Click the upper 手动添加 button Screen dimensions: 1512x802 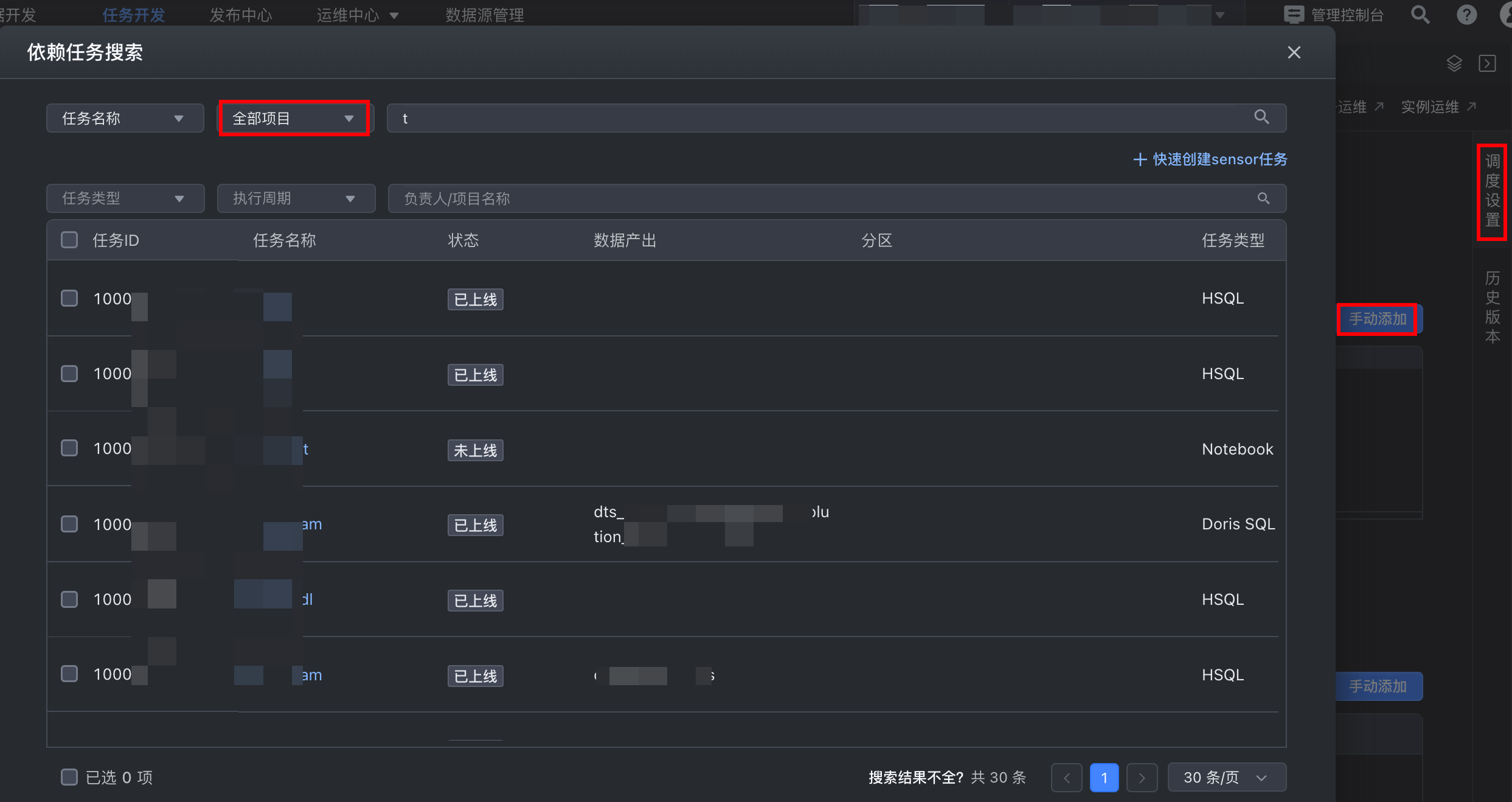(1377, 319)
